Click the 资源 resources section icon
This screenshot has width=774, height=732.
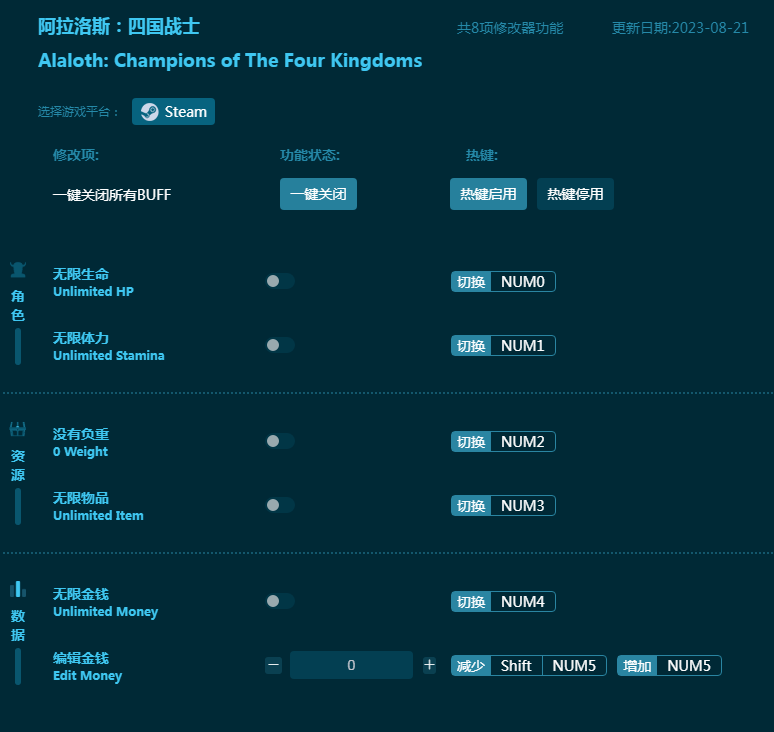pyautogui.click(x=18, y=430)
